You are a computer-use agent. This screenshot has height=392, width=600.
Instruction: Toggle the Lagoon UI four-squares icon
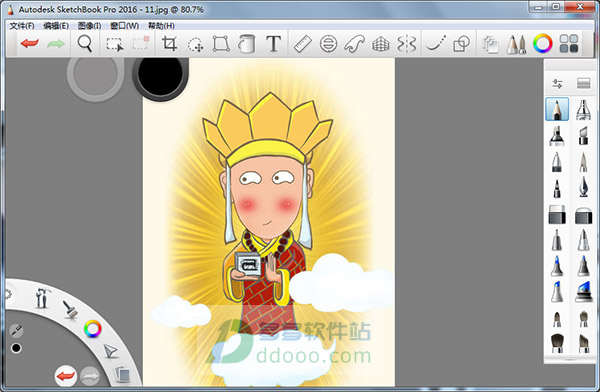569,44
